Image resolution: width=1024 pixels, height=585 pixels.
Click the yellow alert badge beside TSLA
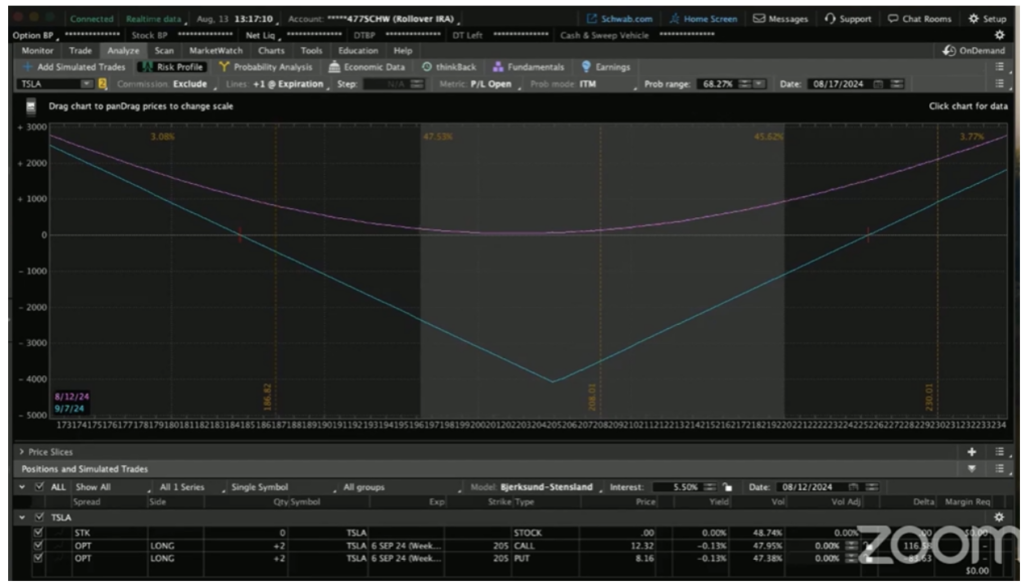(103, 84)
